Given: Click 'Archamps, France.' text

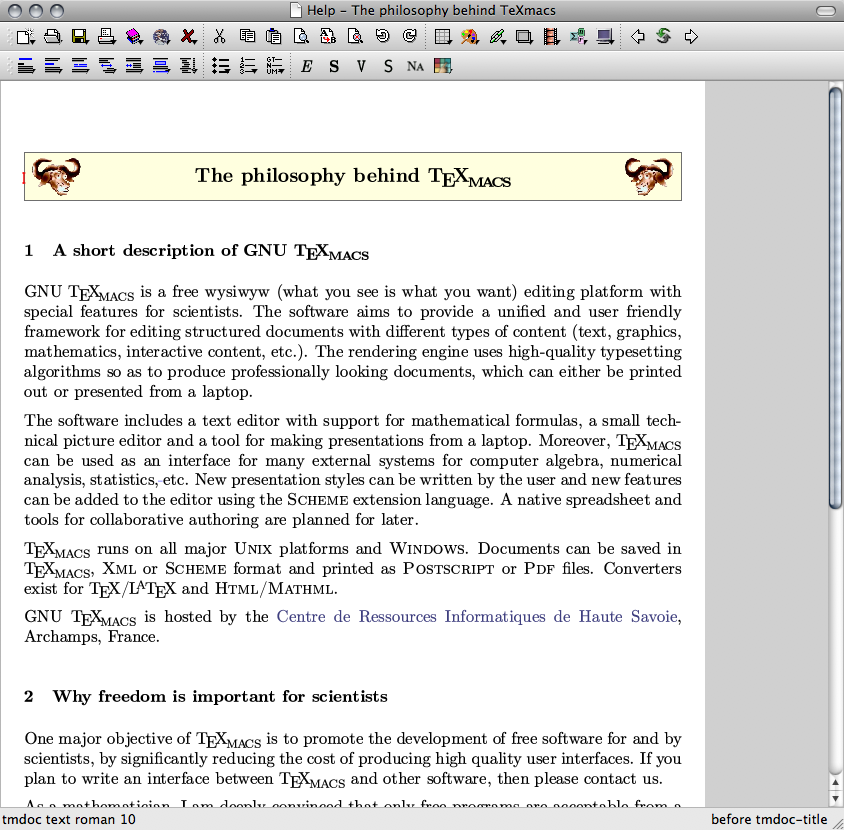Looking at the screenshot, I should pyautogui.click(x=92, y=637).
